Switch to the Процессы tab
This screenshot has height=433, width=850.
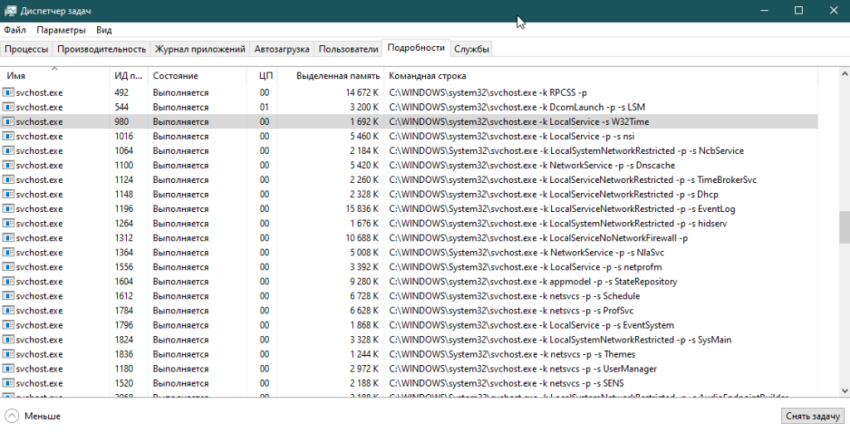pyautogui.click(x=26, y=49)
